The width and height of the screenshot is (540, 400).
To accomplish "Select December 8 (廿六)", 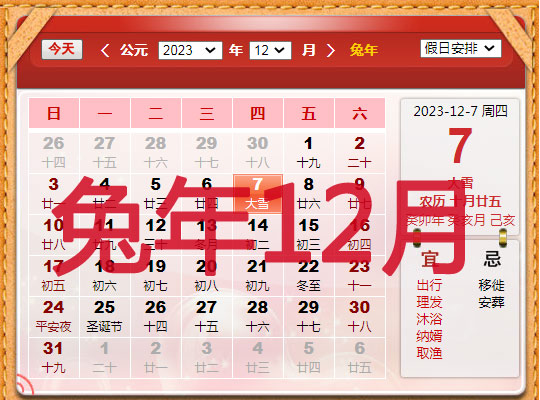I will [309, 194].
